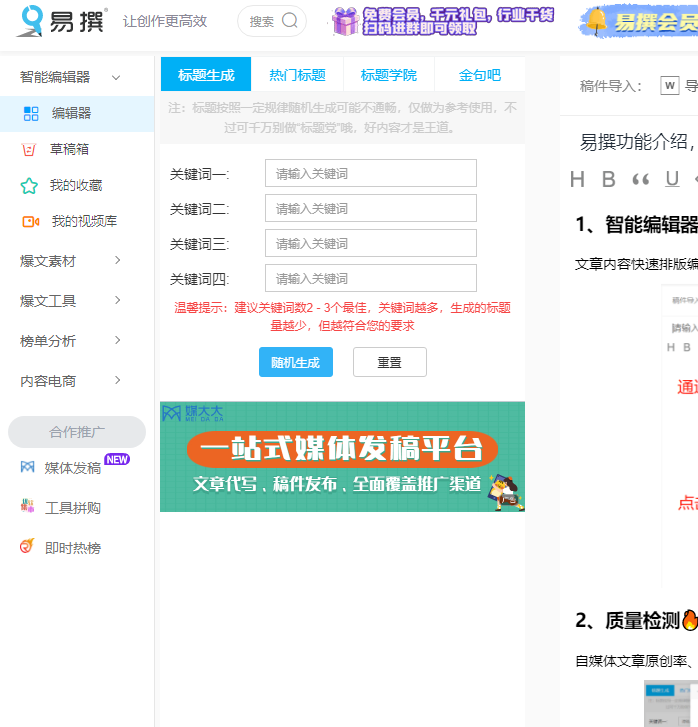Click the 我的视频库 camera icon
The image size is (698, 727).
coord(31,222)
